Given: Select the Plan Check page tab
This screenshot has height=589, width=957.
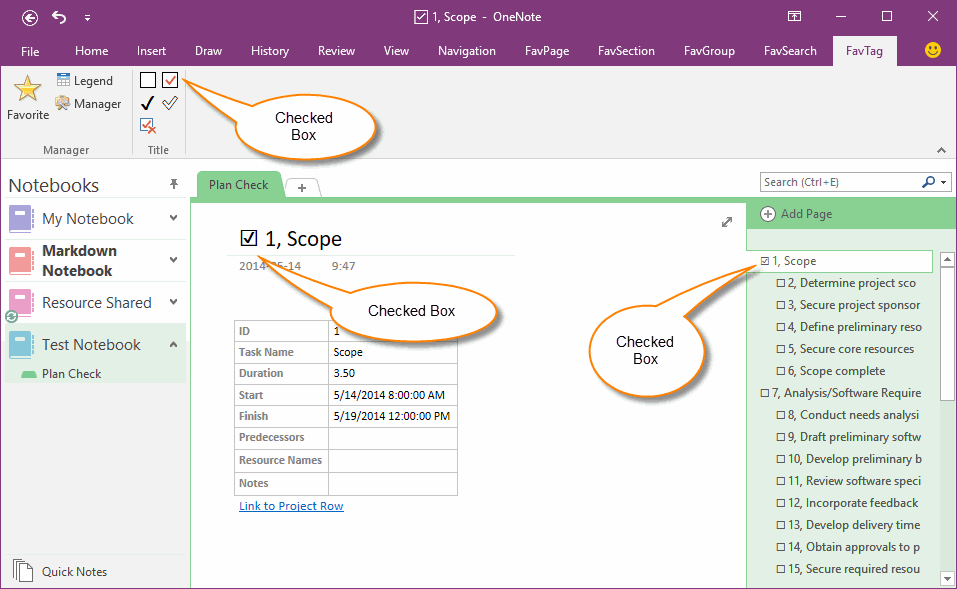Looking at the screenshot, I should coord(238,184).
